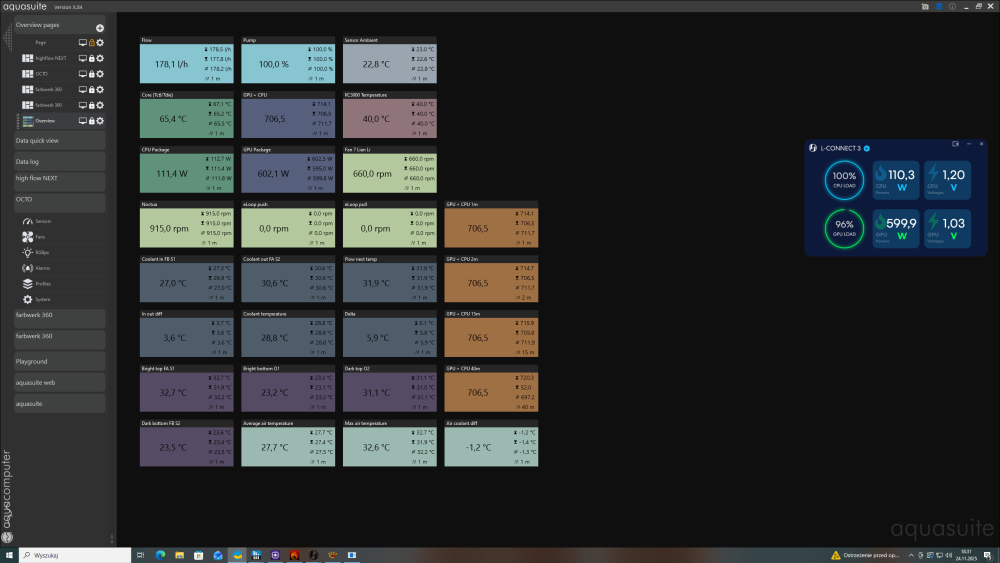Open Microsoft Edge from the taskbar
The width and height of the screenshot is (1000, 563).
(x=160, y=555)
